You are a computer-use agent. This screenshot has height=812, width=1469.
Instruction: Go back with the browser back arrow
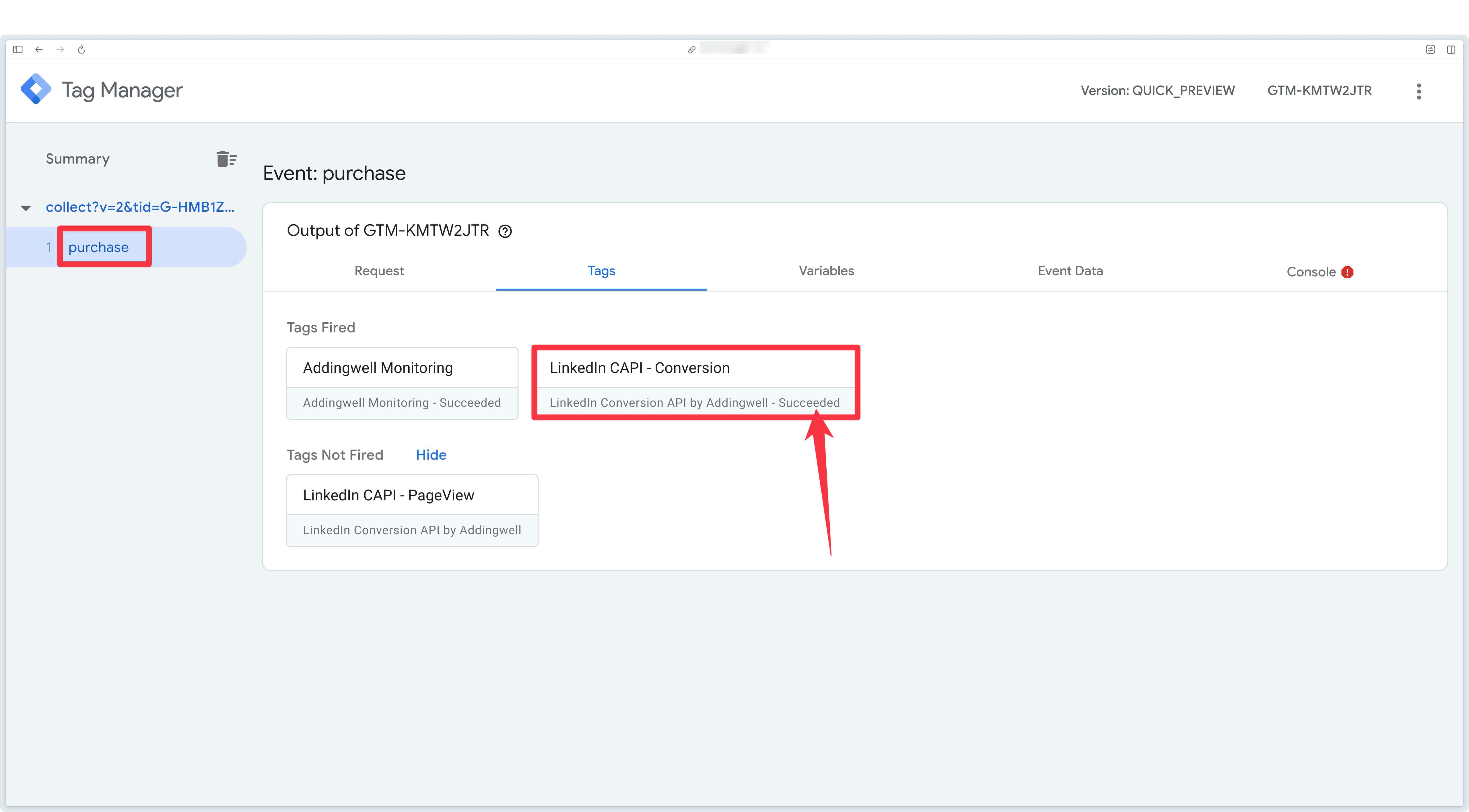(x=39, y=50)
